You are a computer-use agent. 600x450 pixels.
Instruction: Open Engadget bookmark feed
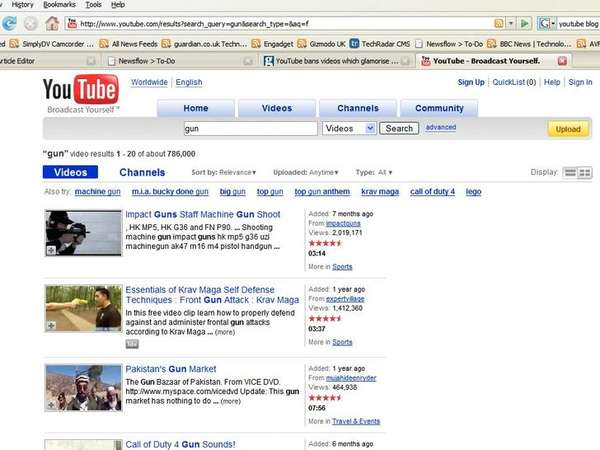pyautogui.click(x=272, y=44)
